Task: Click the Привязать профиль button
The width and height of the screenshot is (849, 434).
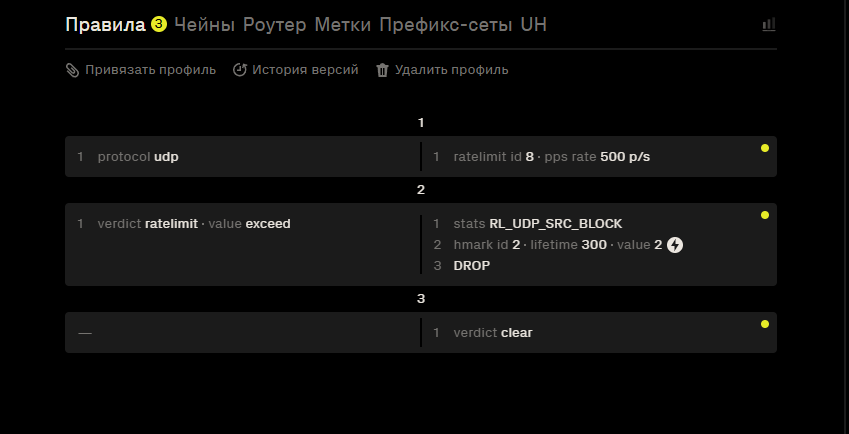Action: [141, 70]
